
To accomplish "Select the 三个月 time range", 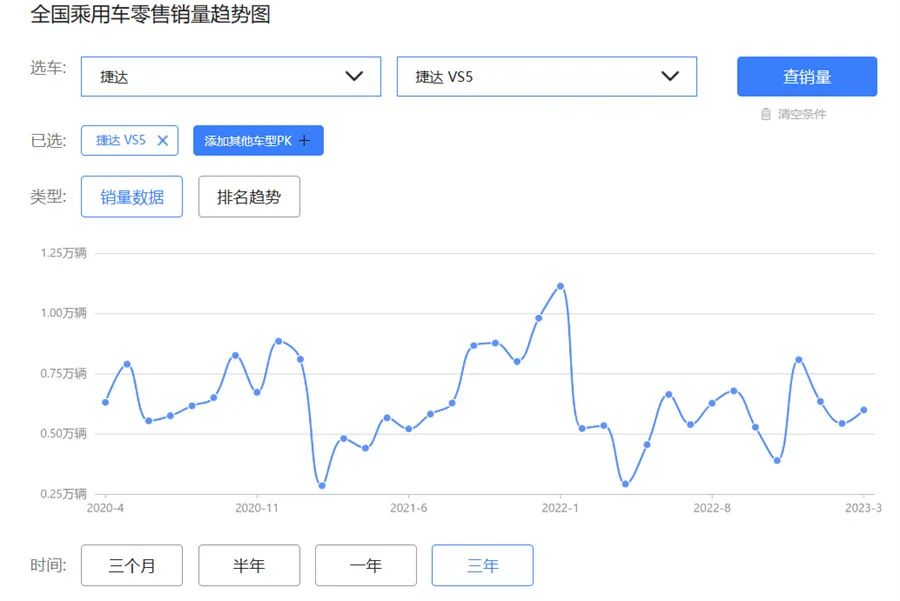I will pos(132,566).
